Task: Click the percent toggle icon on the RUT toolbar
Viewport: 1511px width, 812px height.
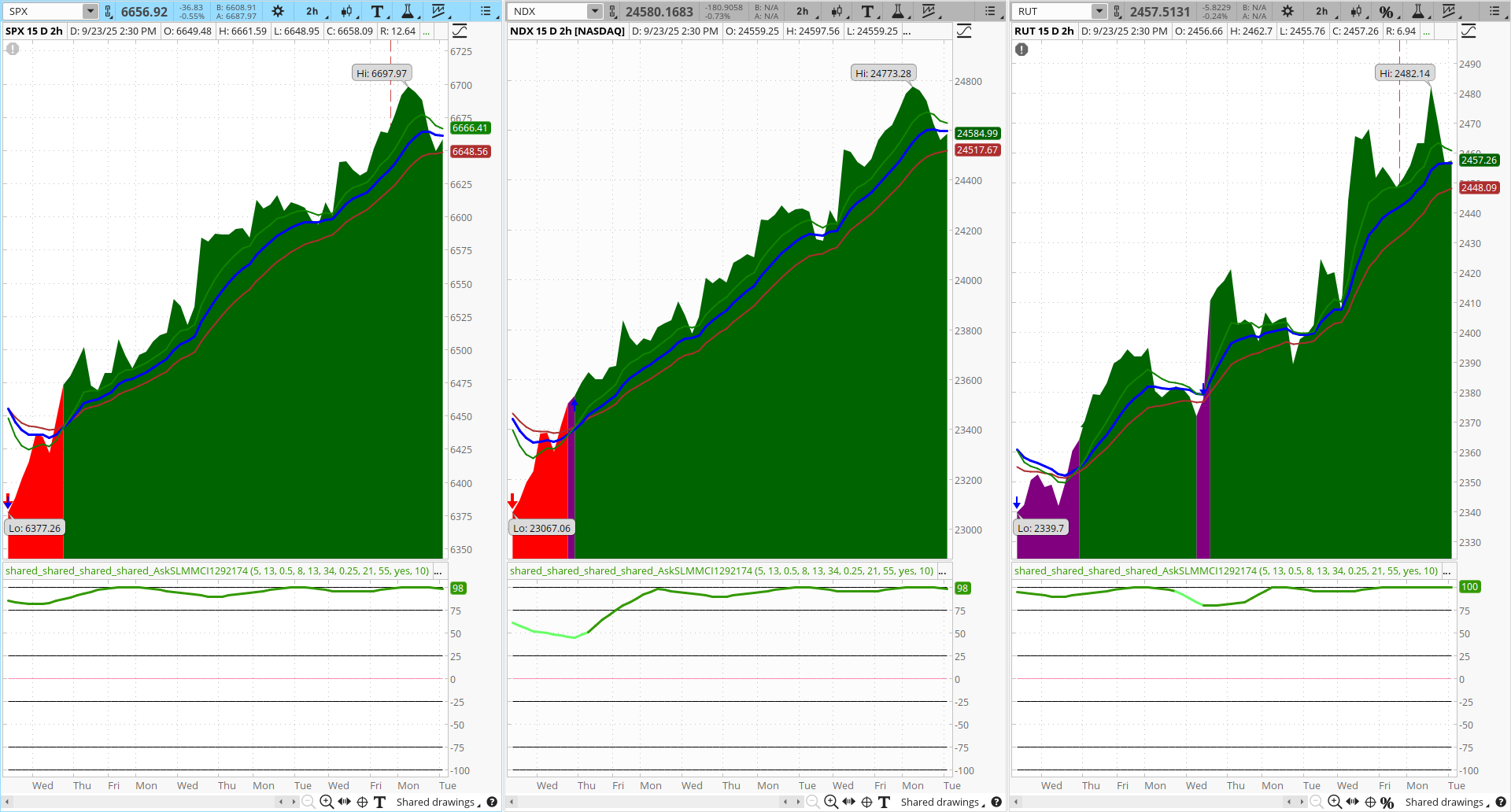Action: (x=1387, y=11)
